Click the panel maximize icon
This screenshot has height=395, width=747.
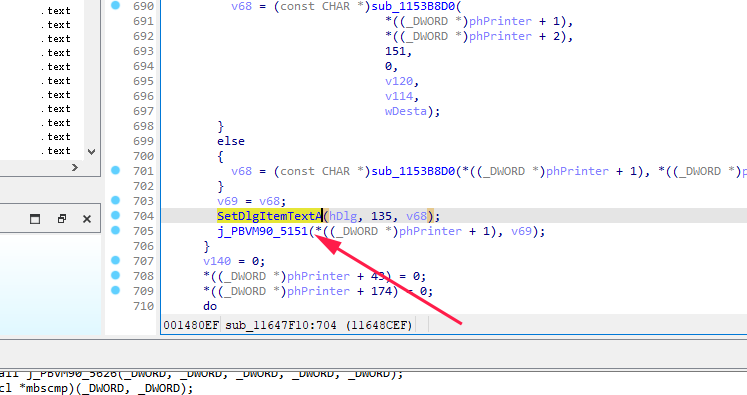point(35,219)
